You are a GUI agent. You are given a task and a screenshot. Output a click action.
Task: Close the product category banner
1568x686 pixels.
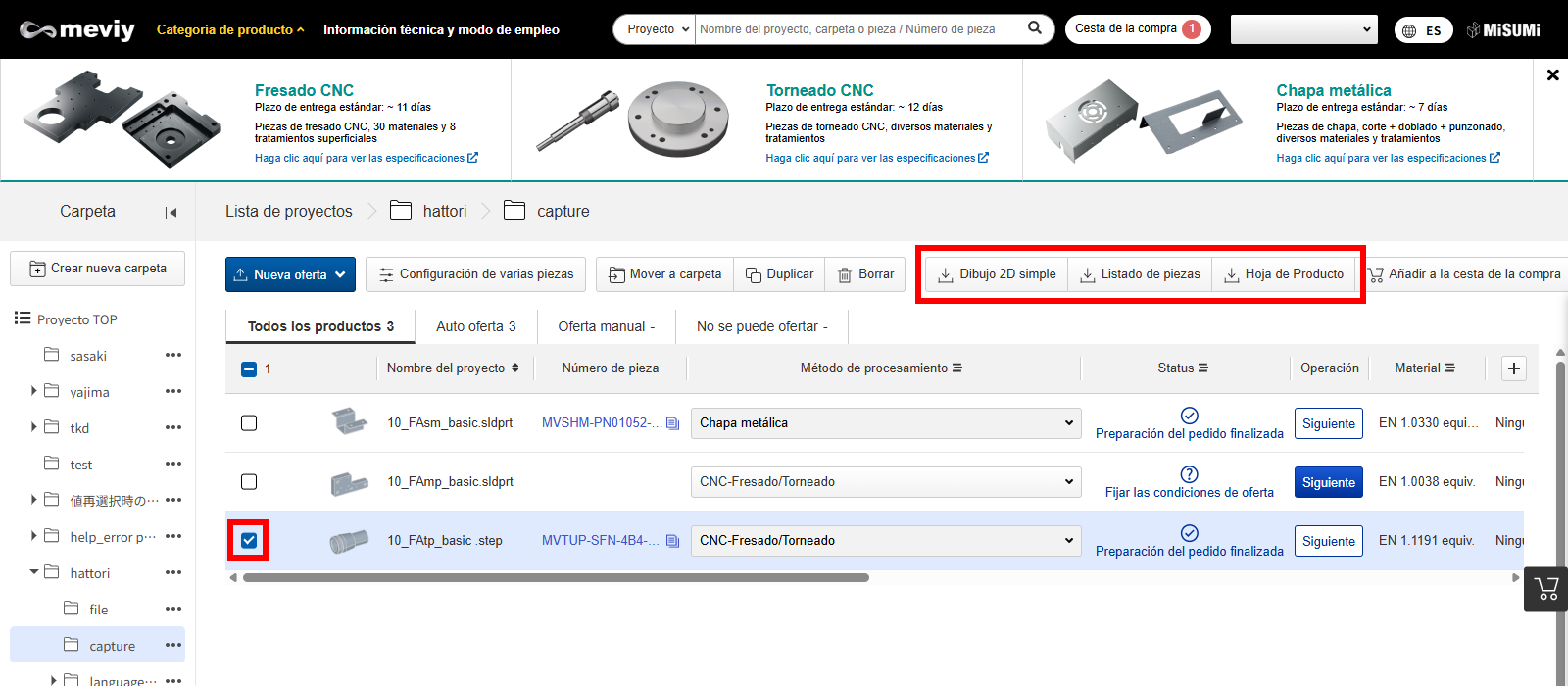click(x=1552, y=75)
